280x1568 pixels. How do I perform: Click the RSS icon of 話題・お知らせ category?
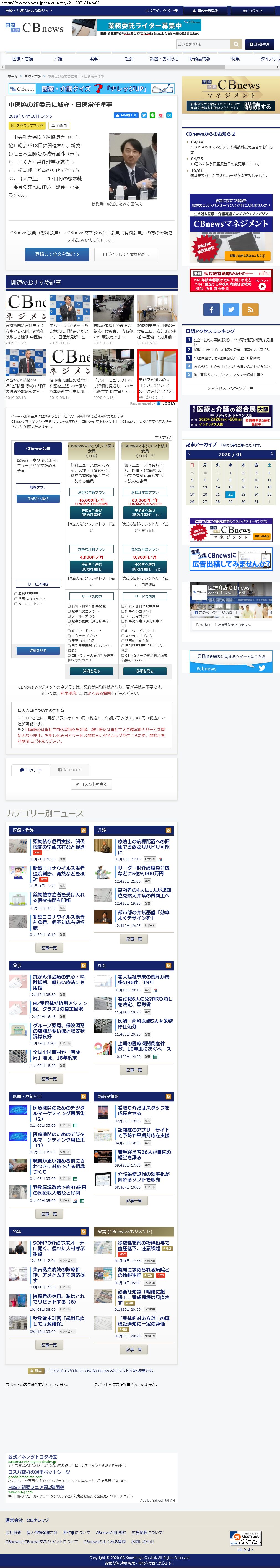tap(84, 1096)
